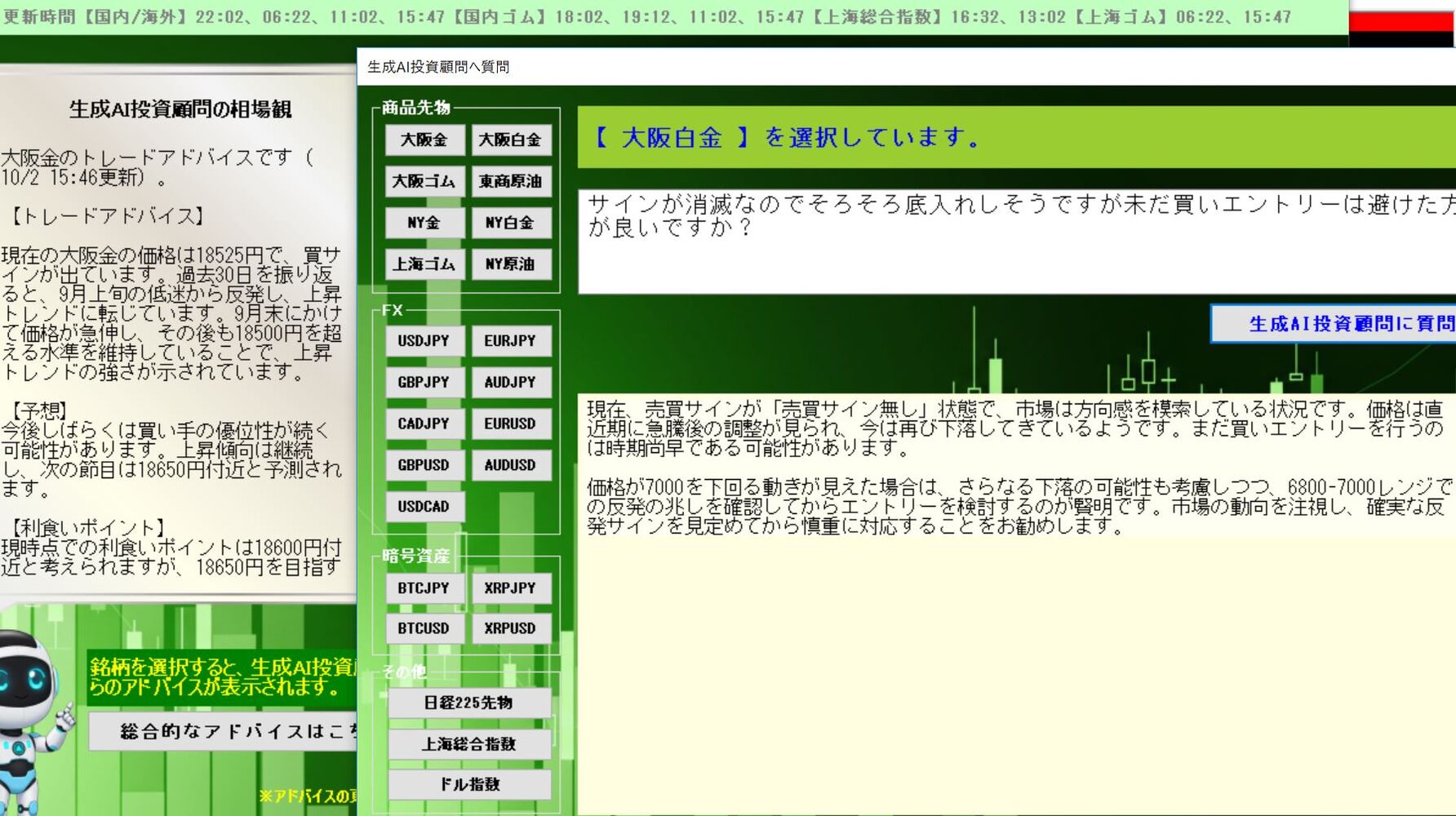Select USDCAD currency pair
Image resolution: width=1456 pixels, height=816 pixels.
pos(424,507)
